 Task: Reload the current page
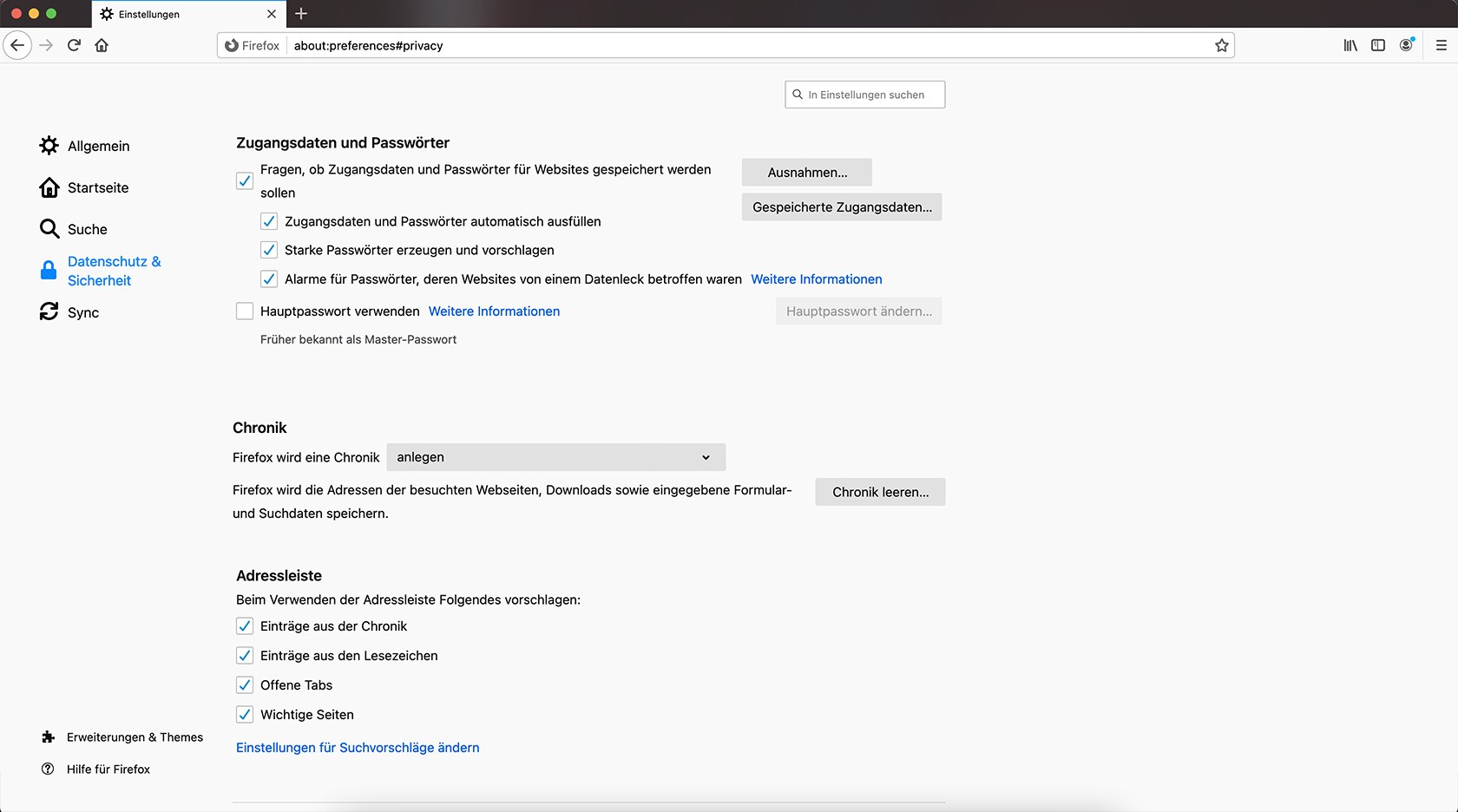tap(74, 45)
